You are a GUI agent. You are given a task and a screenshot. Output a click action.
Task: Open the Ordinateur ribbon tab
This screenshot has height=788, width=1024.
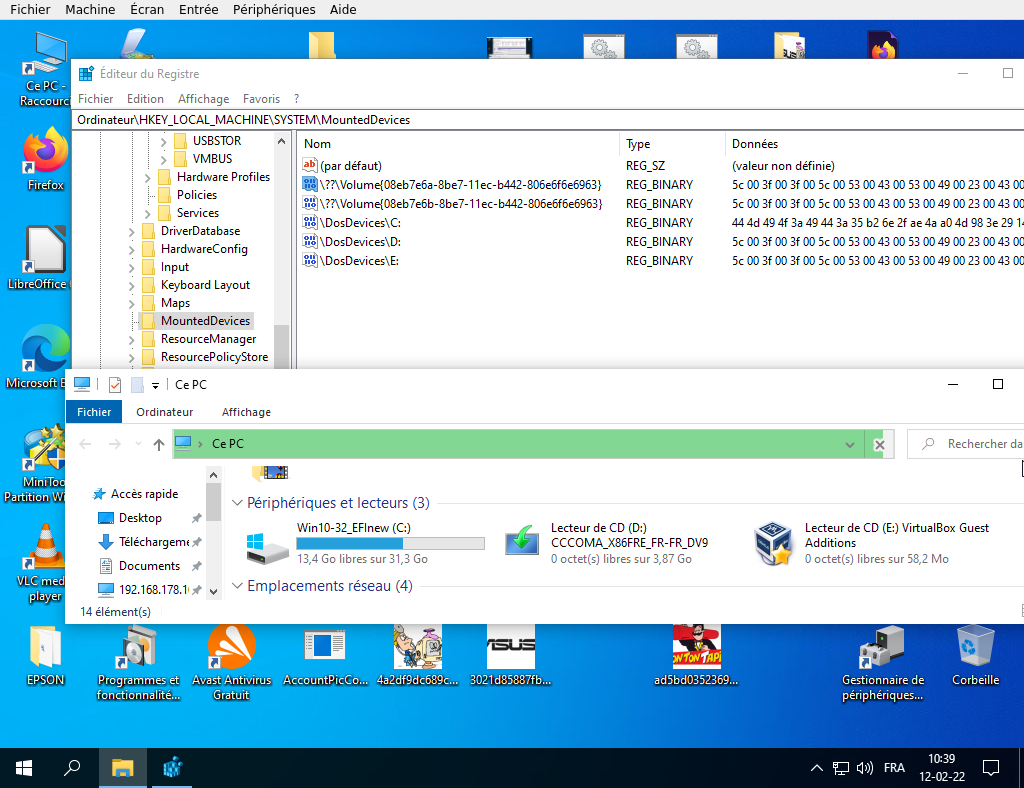click(165, 412)
